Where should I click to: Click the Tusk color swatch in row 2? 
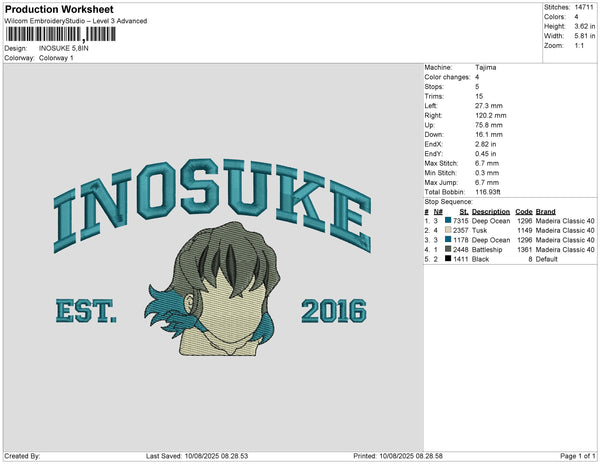[x=448, y=230]
